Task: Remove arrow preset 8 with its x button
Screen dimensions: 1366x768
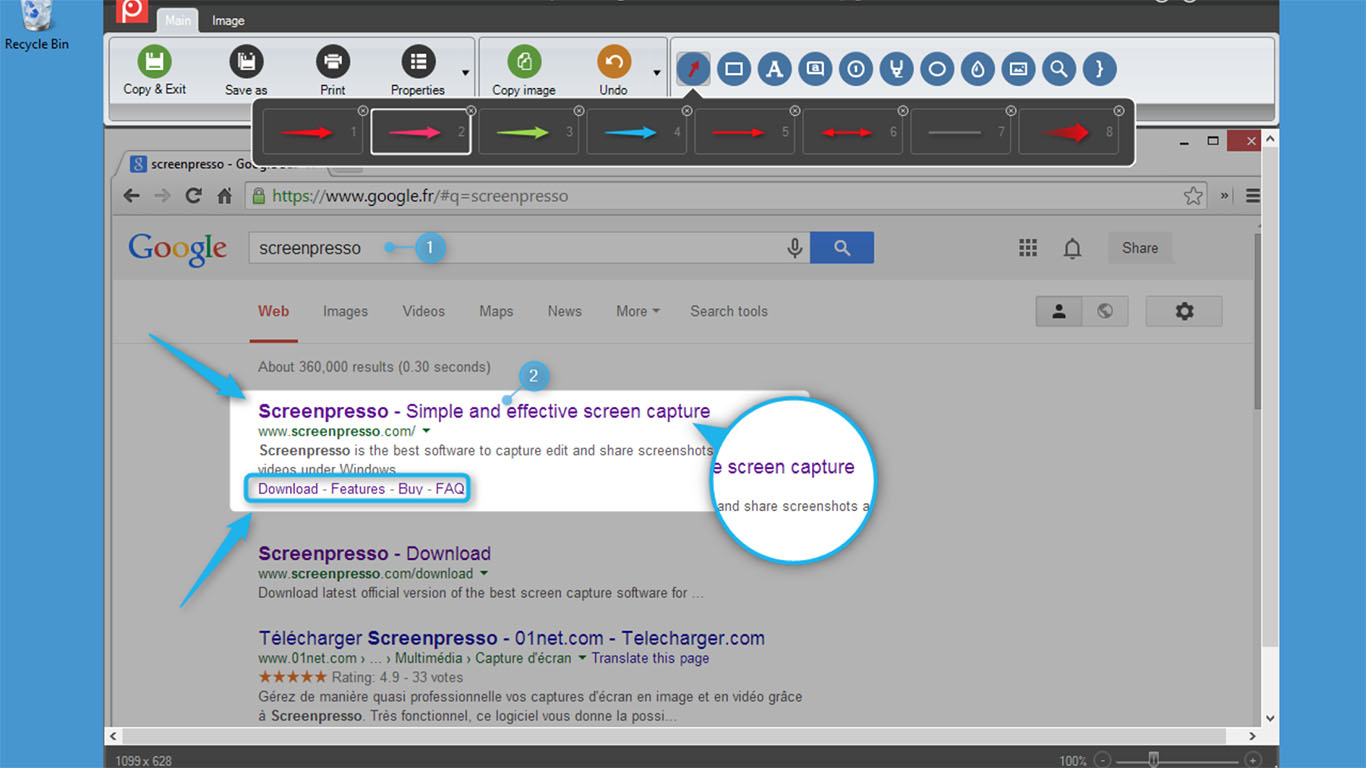Action: click(x=1119, y=110)
